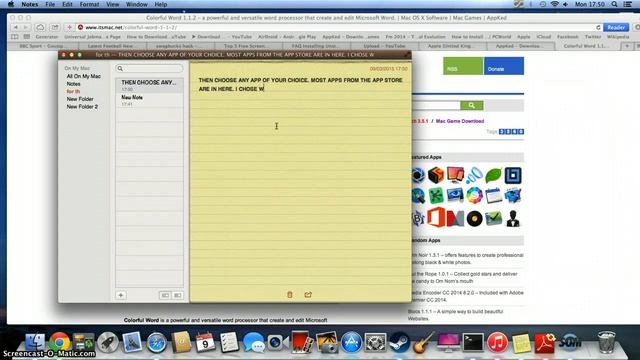Open the Format menu

pos(89,4)
